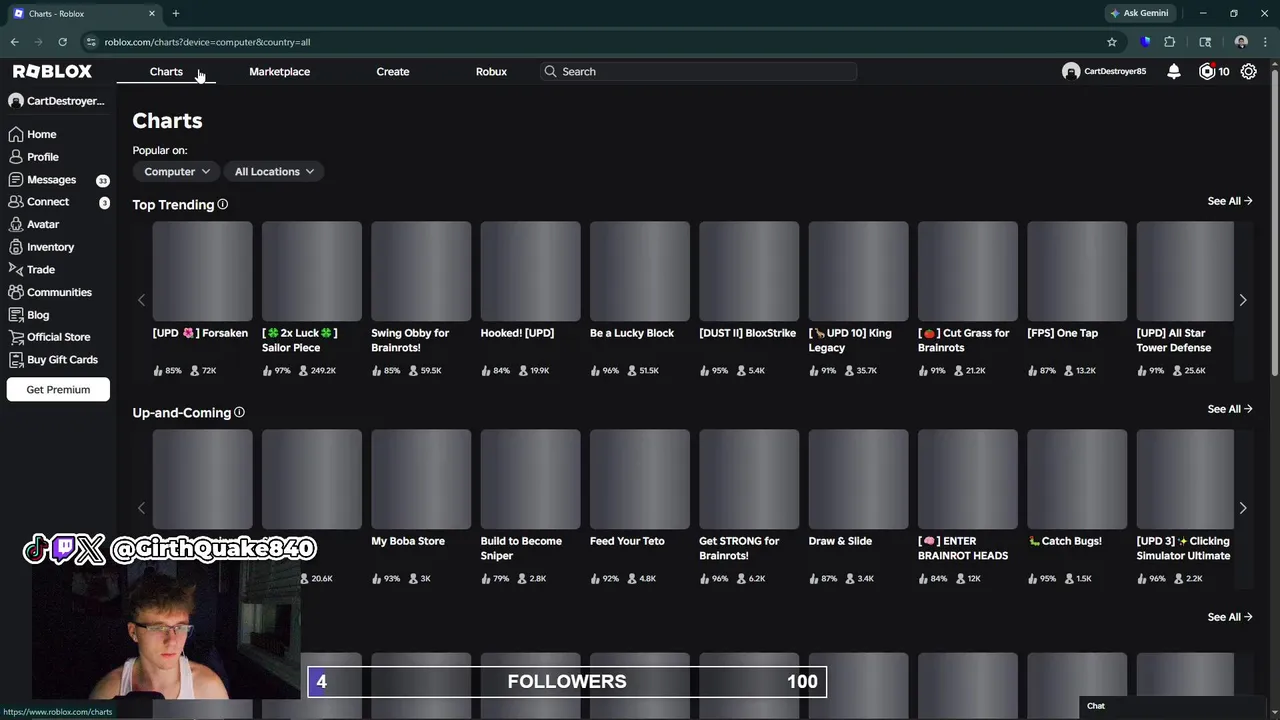The image size is (1280, 720).
Task: Open Swing Obby for Brainrots thumbnail
Action: pos(421,271)
